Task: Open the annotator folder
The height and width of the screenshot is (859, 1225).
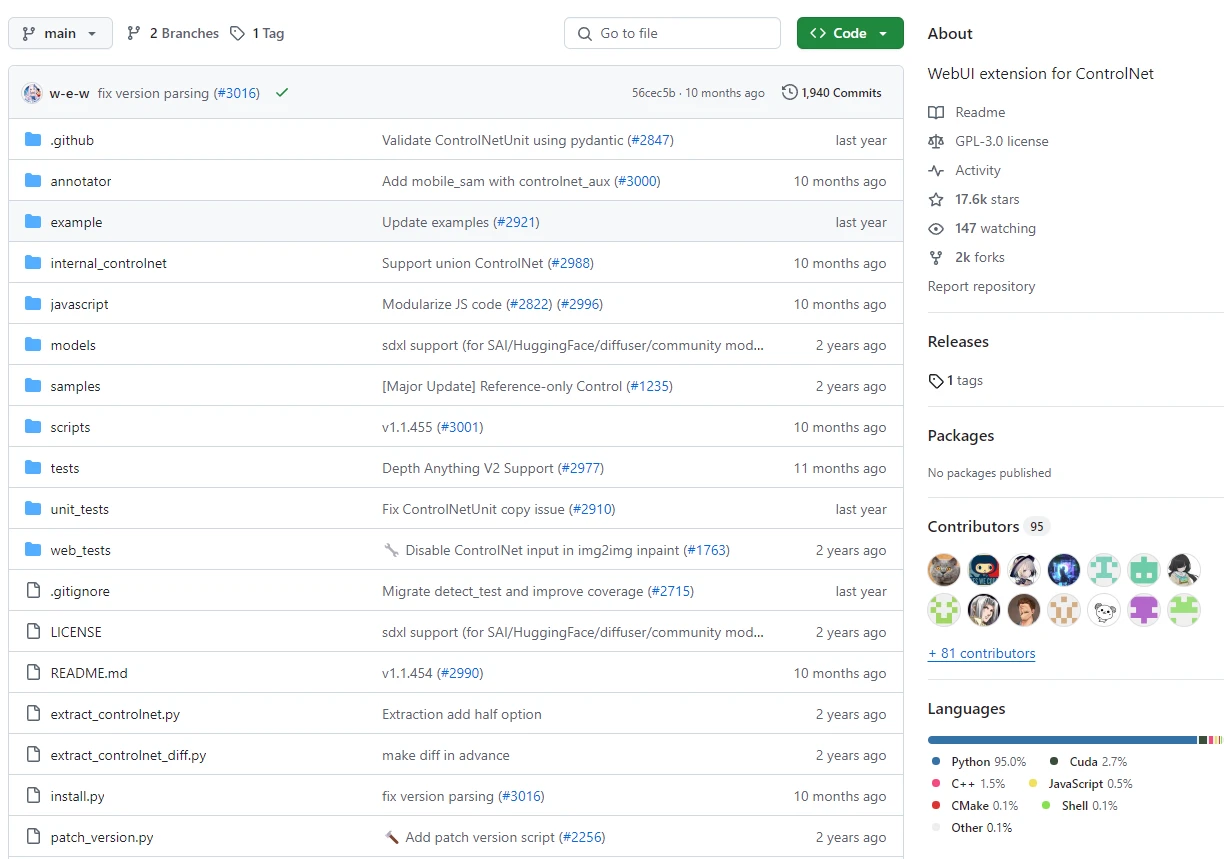Action: coord(81,181)
